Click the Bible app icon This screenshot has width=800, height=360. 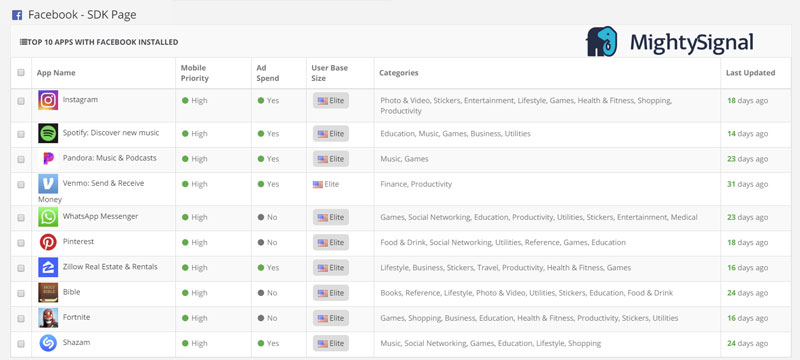(x=48, y=292)
